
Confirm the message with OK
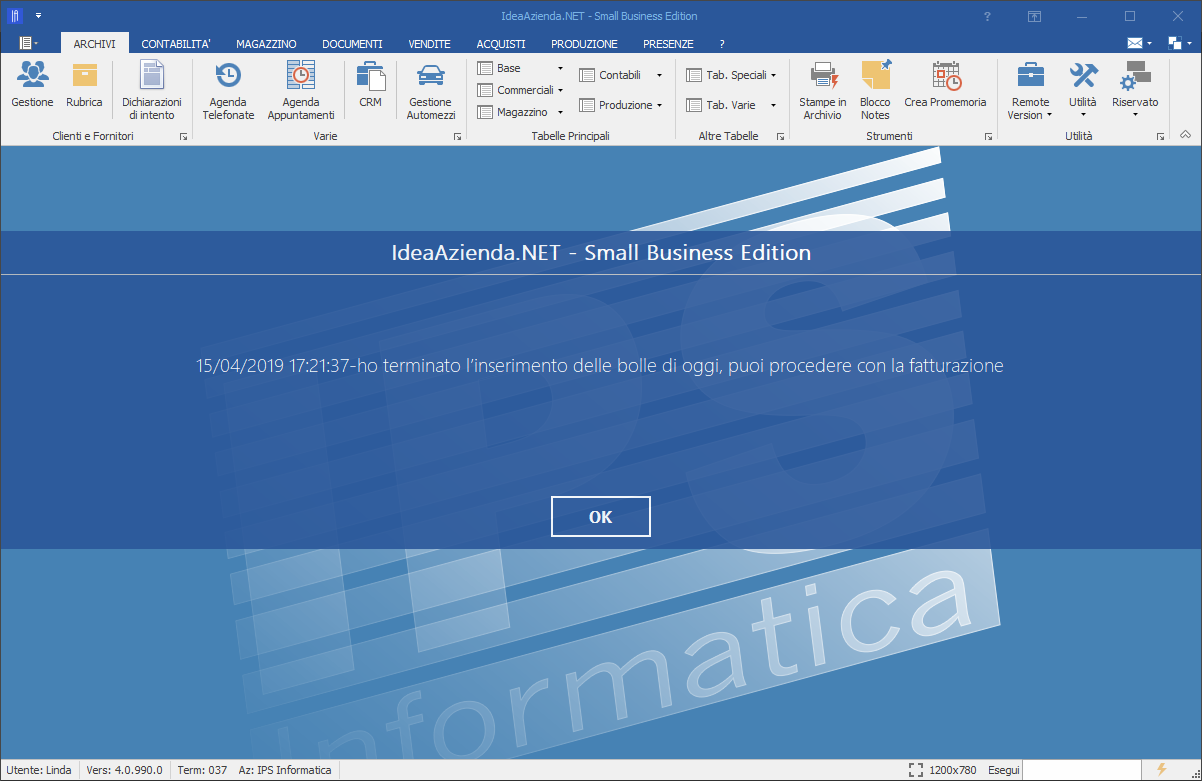(601, 516)
